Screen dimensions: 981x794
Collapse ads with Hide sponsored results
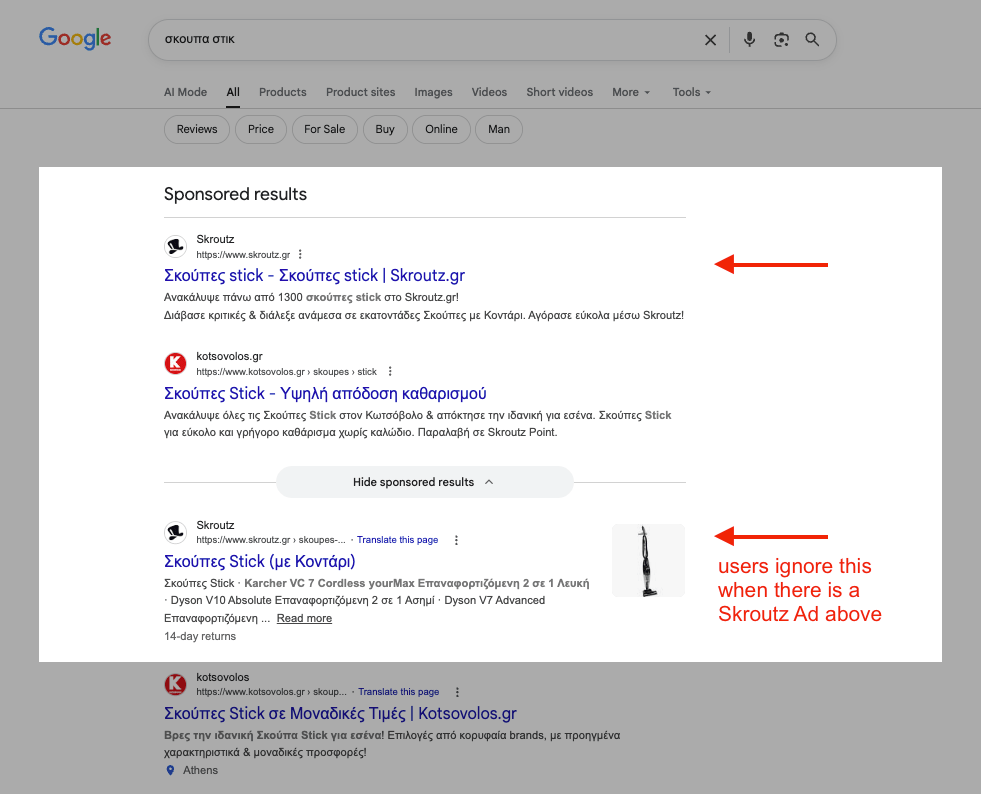pos(424,482)
